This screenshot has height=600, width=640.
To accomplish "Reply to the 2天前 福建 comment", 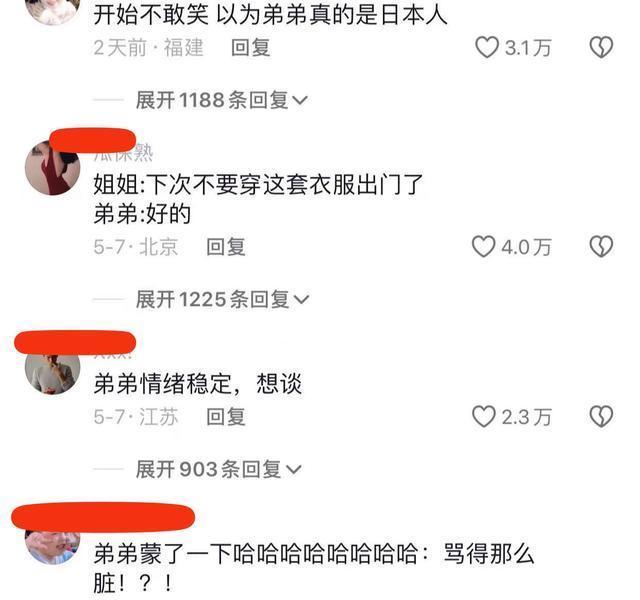I will (251, 47).
